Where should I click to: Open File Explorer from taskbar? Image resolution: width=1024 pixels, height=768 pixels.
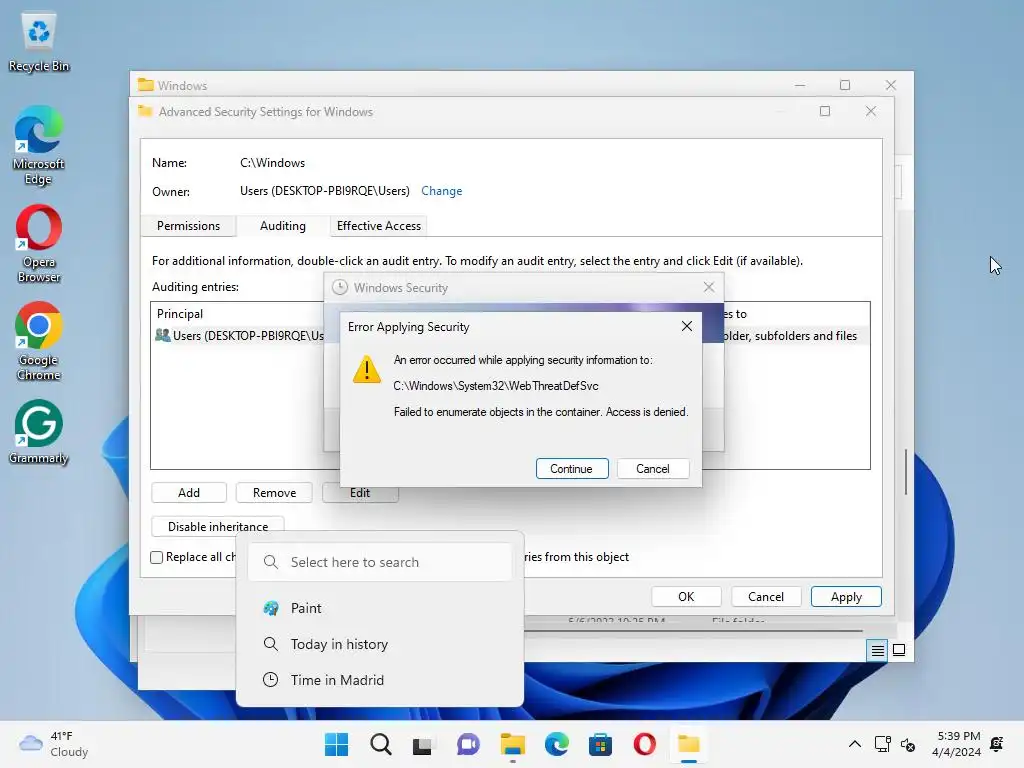[513, 744]
